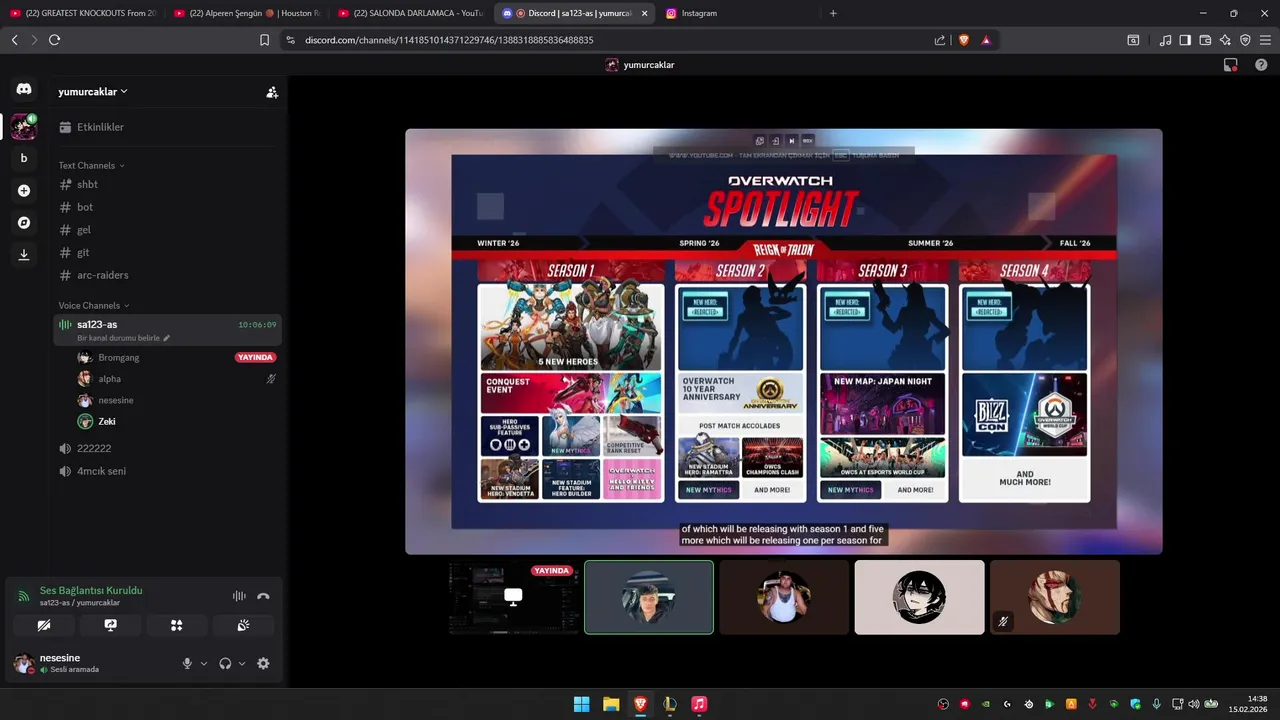Screen dimensions: 1280x720
Task: Open user settings gear
Action: coord(263,663)
